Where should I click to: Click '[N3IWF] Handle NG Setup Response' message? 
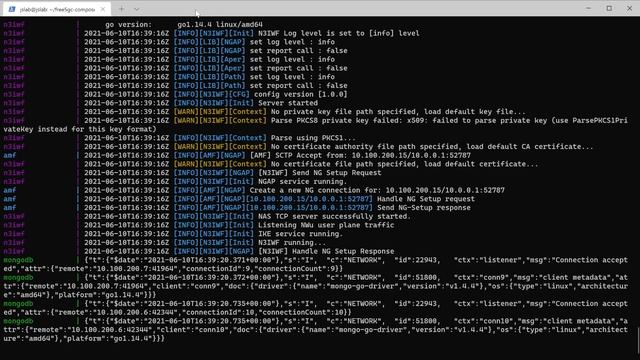click(x=326, y=251)
